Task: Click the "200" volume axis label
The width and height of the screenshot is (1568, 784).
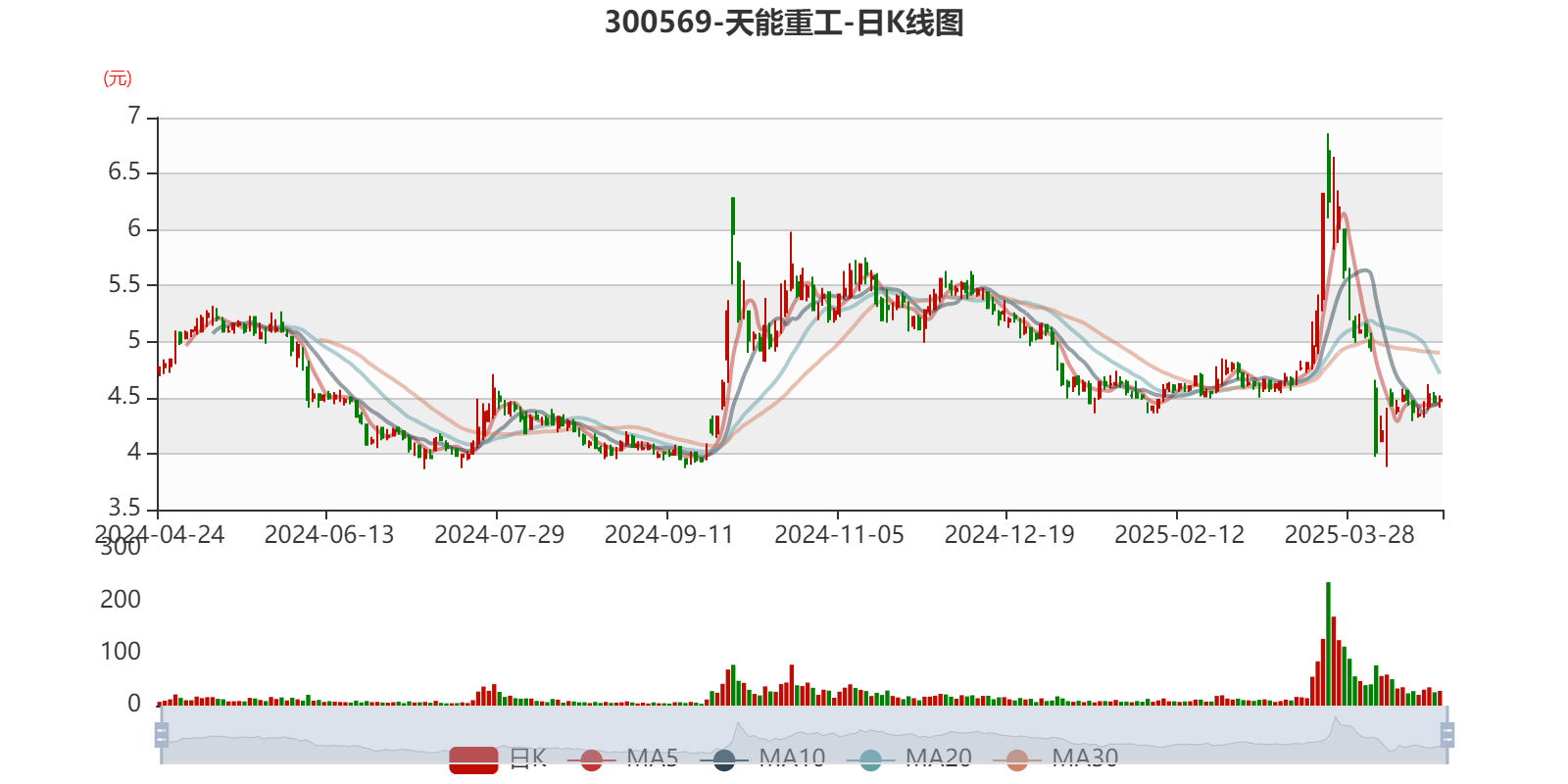Action: pos(121,600)
